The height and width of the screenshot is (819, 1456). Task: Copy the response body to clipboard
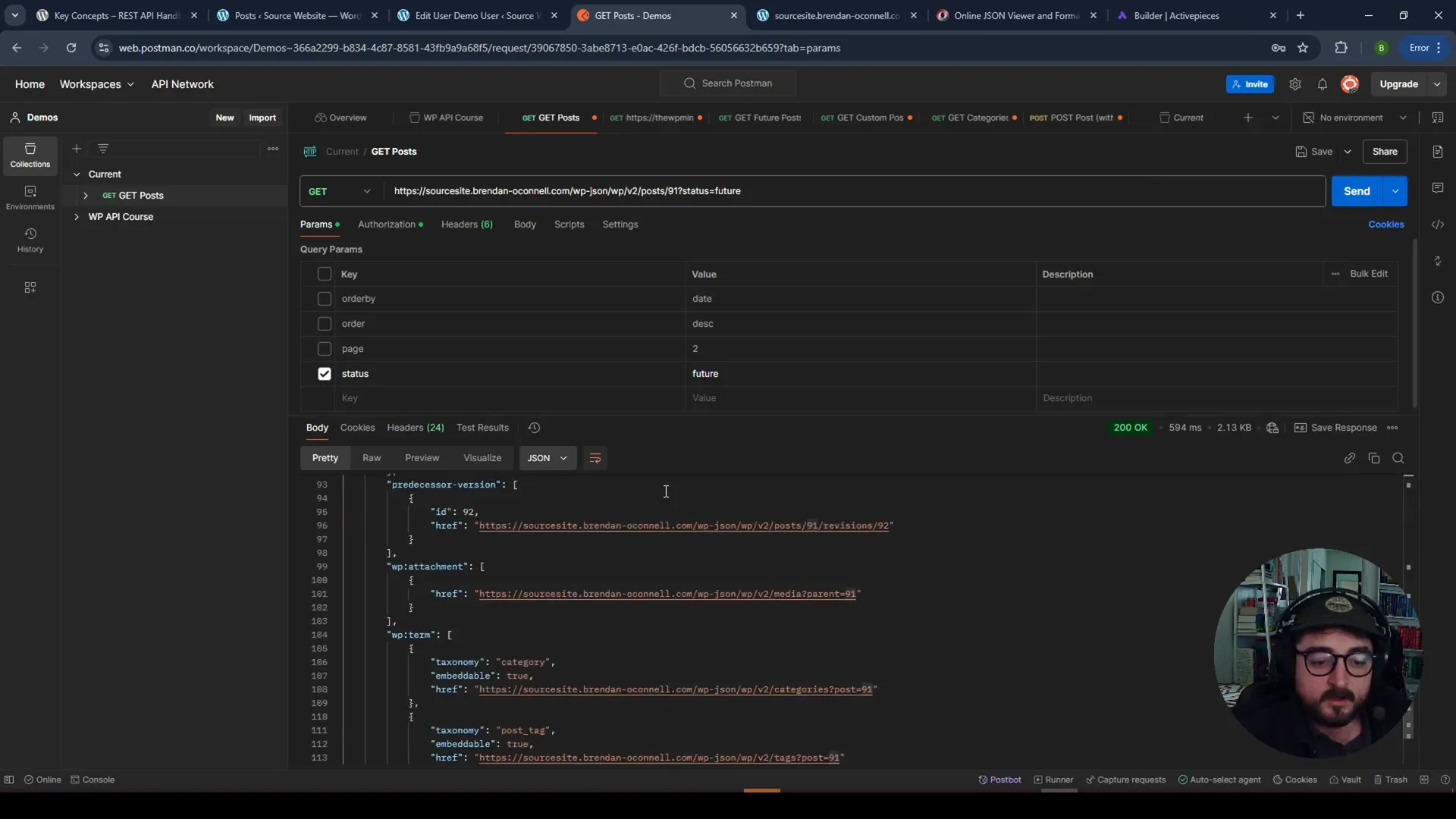[1374, 458]
